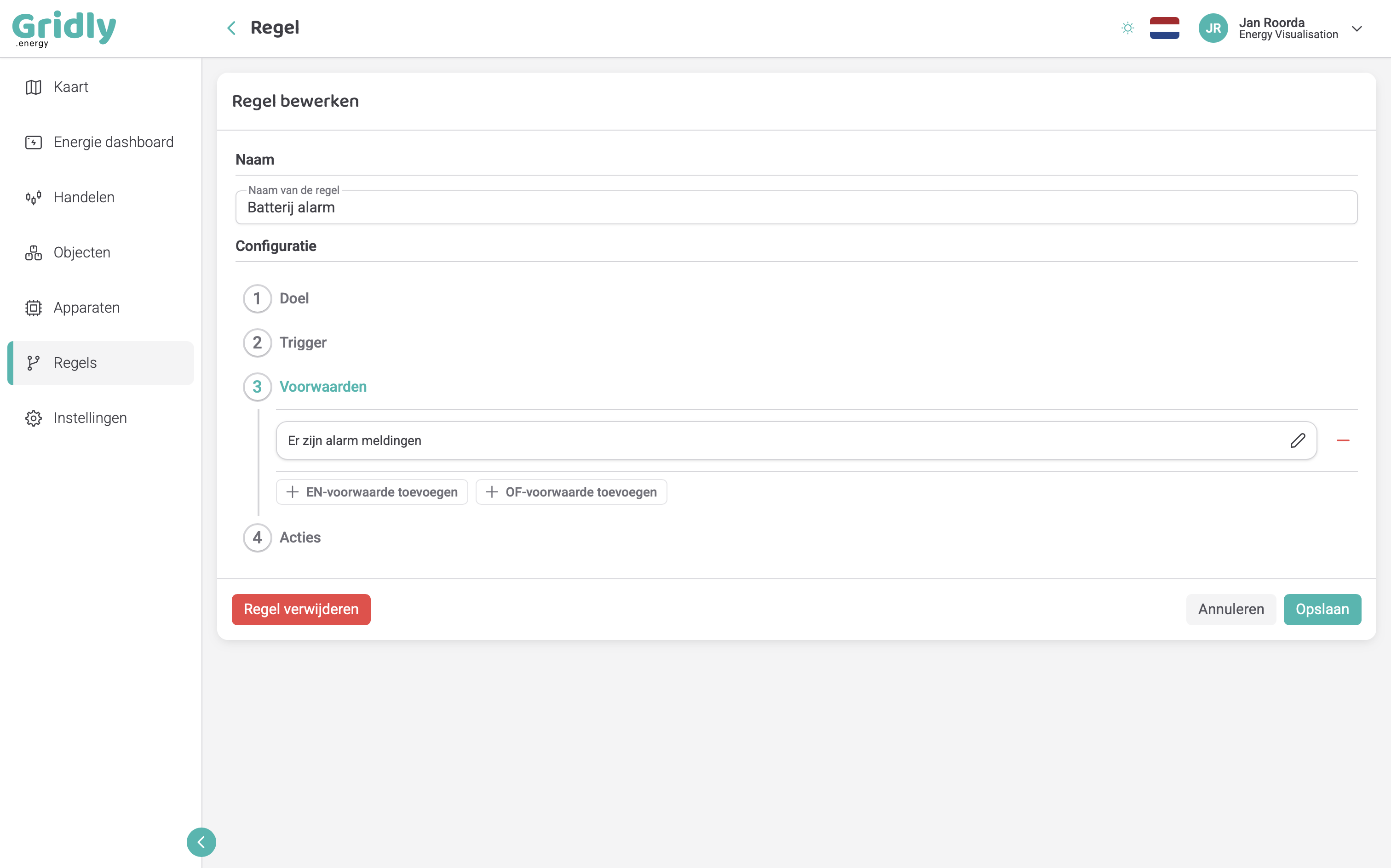Click EN-voorwaarde toevoegen button
Viewport: 1391px width, 868px height.
(x=372, y=492)
